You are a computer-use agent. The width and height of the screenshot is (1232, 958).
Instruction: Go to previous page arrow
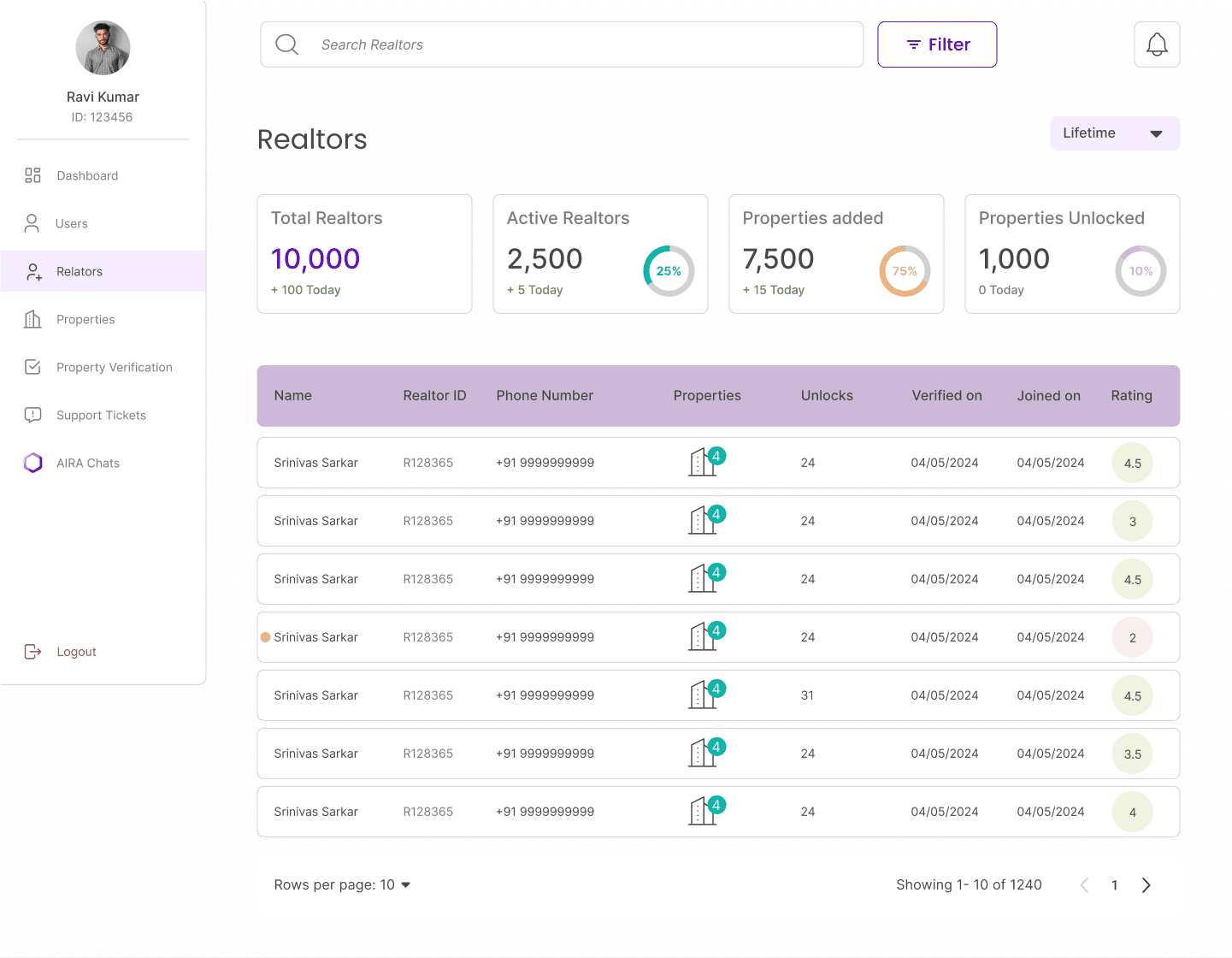[x=1084, y=885]
